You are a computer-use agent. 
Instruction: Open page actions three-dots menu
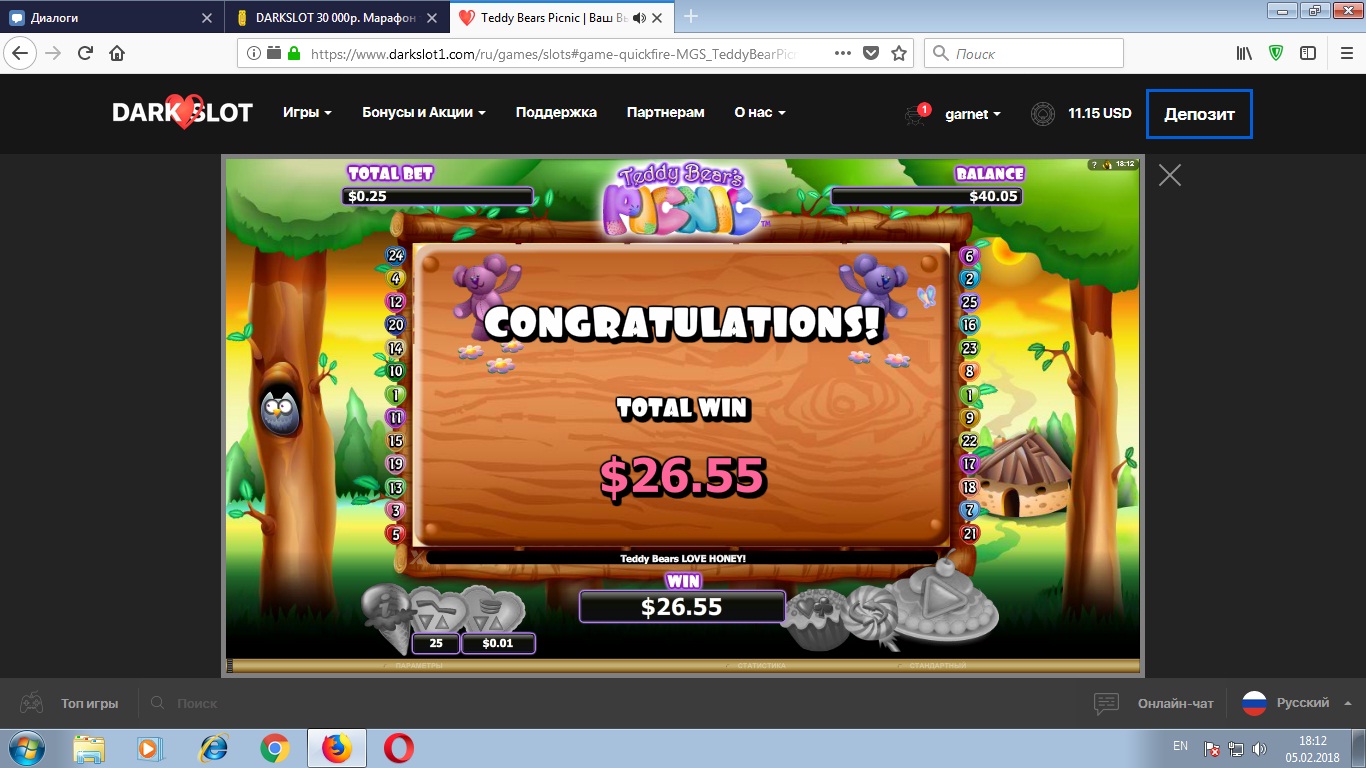pos(843,53)
